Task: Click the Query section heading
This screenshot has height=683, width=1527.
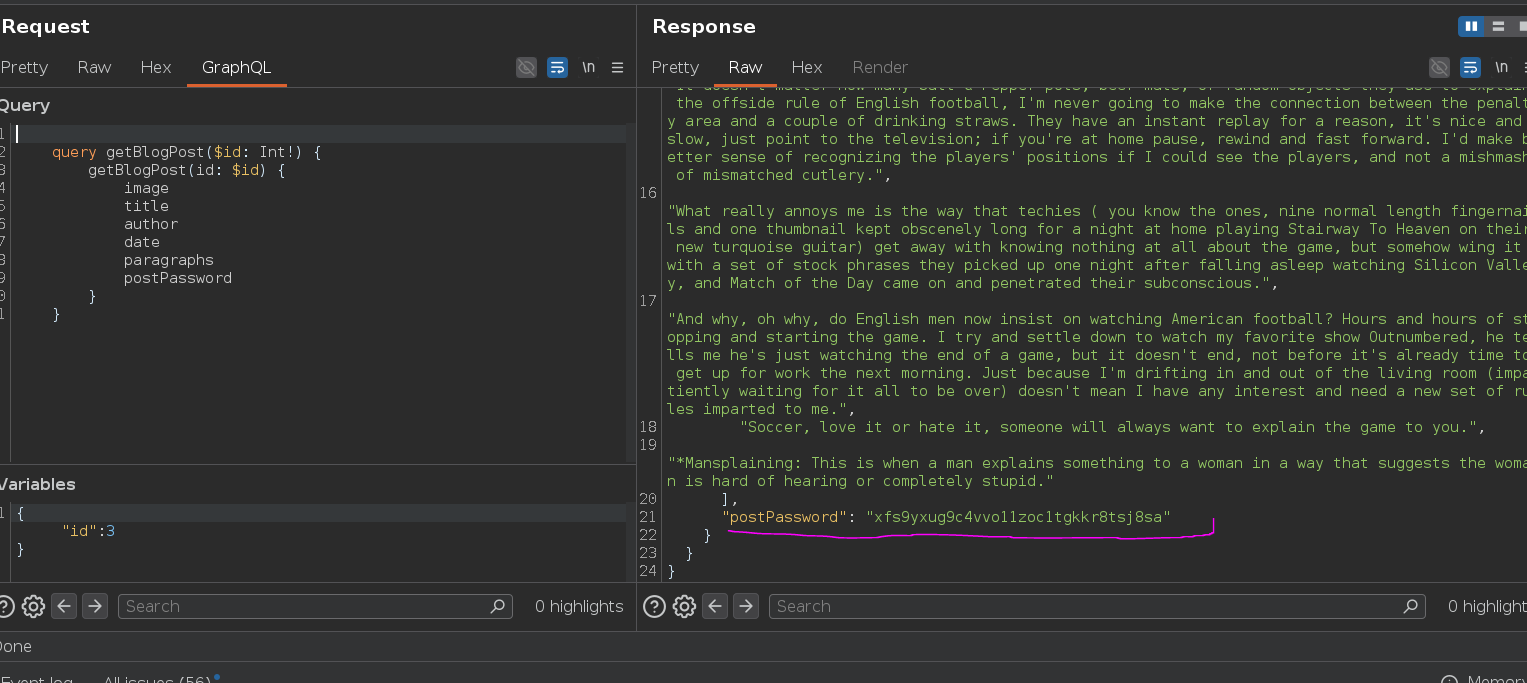Action: click(24, 105)
